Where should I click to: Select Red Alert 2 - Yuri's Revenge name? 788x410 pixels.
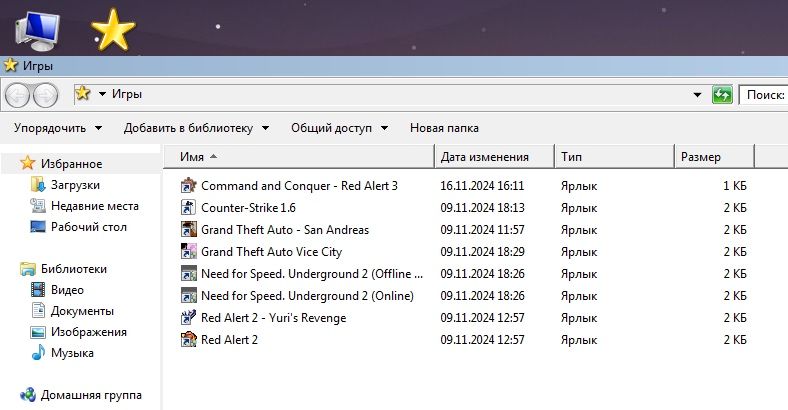click(x=273, y=318)
